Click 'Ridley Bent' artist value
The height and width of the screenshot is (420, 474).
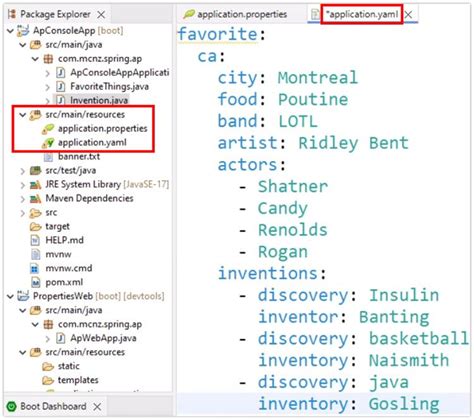(x=353, y=143)
